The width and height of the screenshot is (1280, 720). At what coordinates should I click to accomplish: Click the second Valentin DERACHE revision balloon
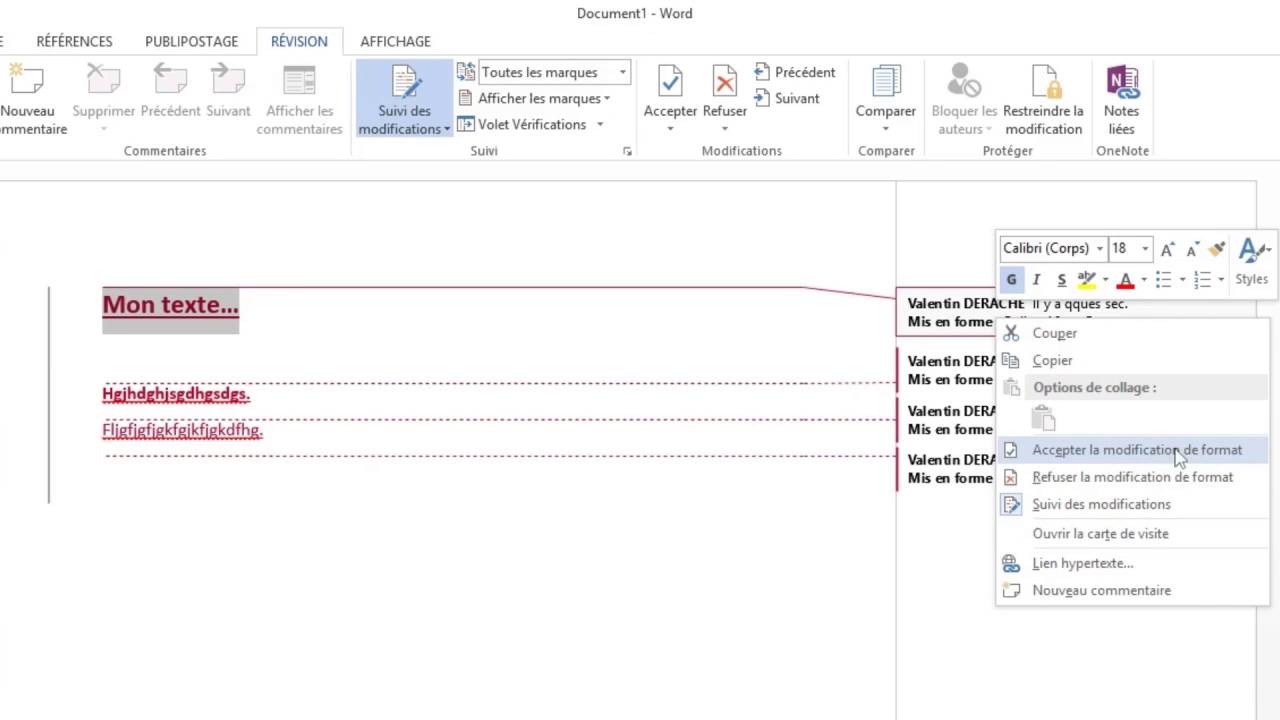coord(947,370)
